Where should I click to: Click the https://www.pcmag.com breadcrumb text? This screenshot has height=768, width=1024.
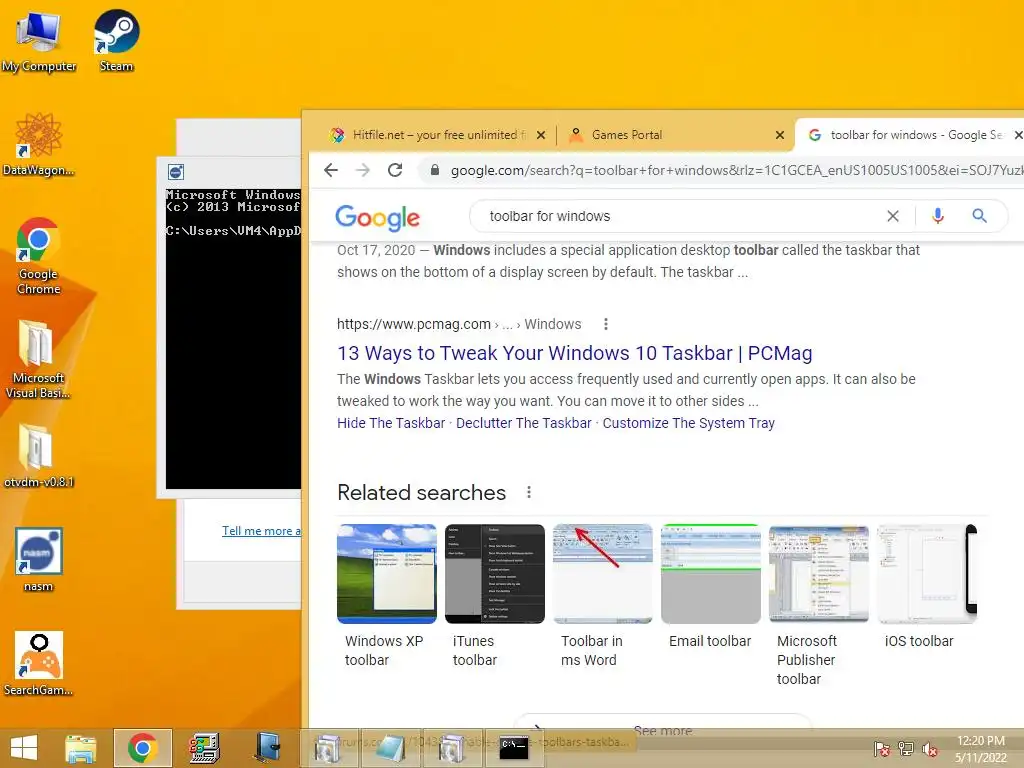[414, 324]
